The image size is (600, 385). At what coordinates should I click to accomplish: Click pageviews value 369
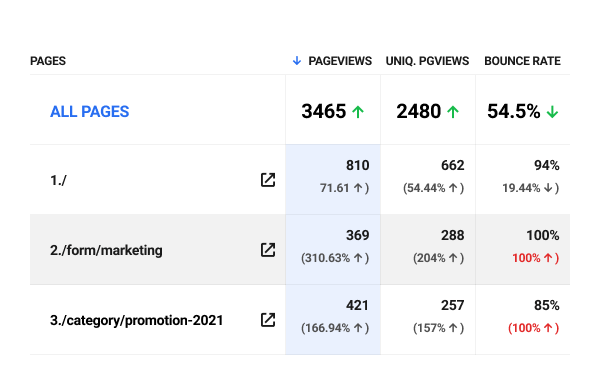pos(358,235)
